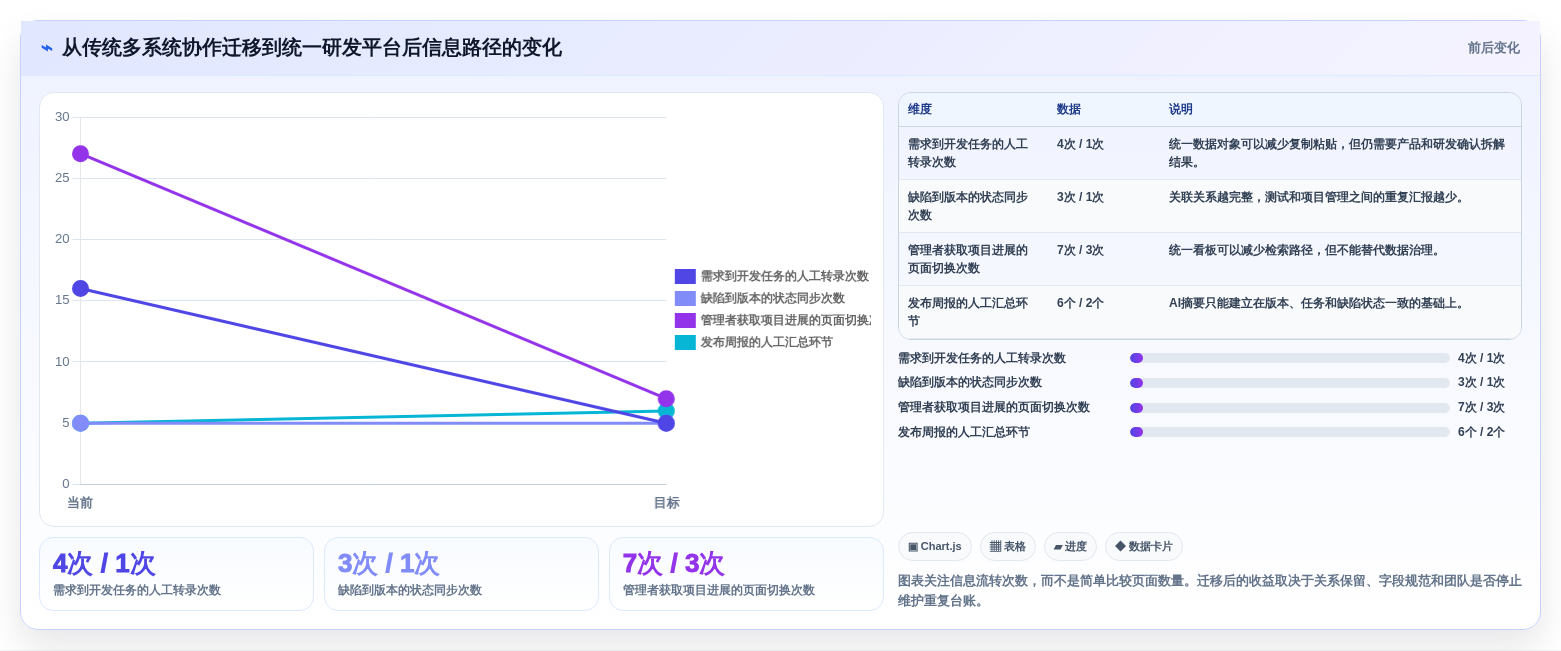Click legend label 需求到开发任务的人工转录次数
The image size is (1561, 651).
pyautogui.click(x=784, y=276)
